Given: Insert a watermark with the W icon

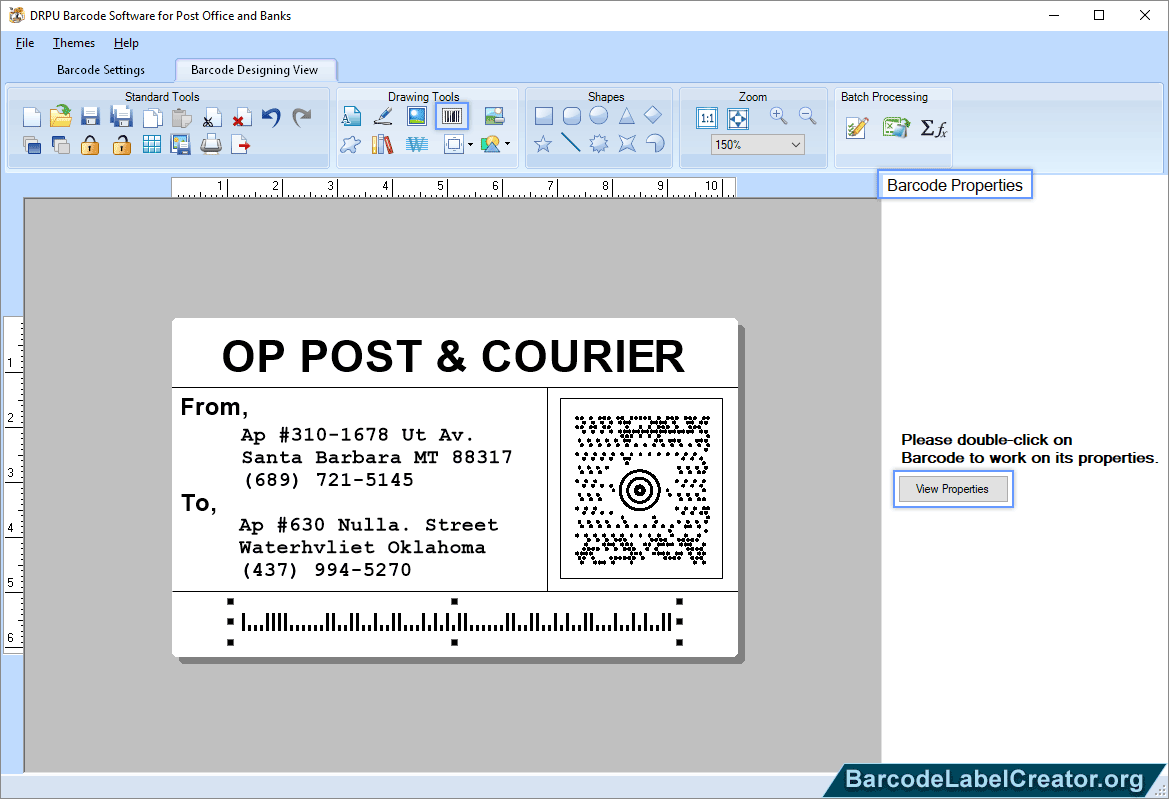Looking at the screenshot, I should click(417, 144).
